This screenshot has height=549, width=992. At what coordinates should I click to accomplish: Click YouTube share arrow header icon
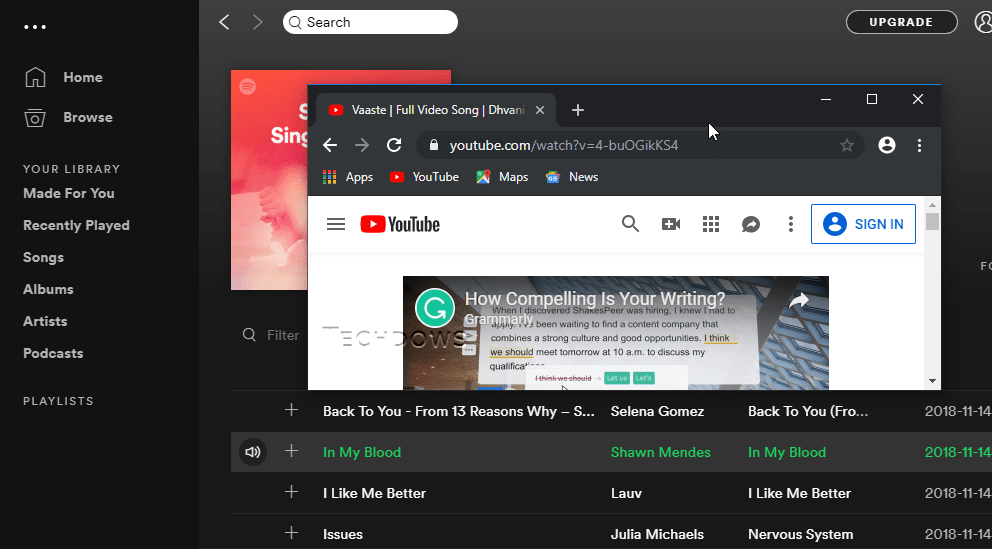751,224
